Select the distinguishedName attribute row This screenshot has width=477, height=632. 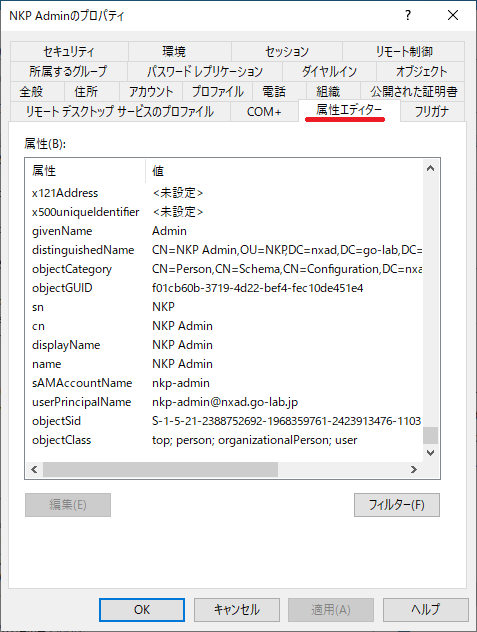pyautogui.click(x=225, y=250)
